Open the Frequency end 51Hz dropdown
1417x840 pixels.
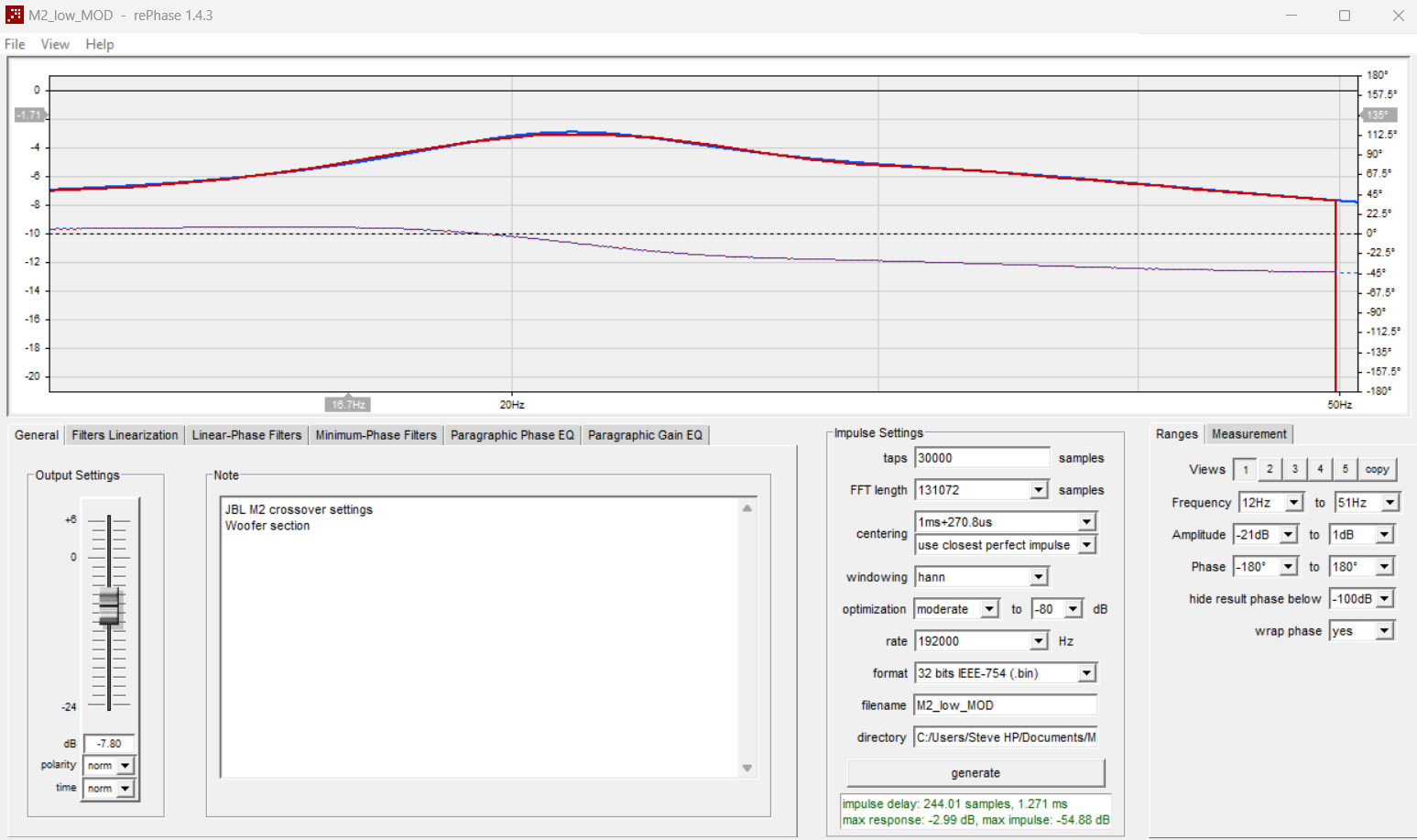(1390, 503)
